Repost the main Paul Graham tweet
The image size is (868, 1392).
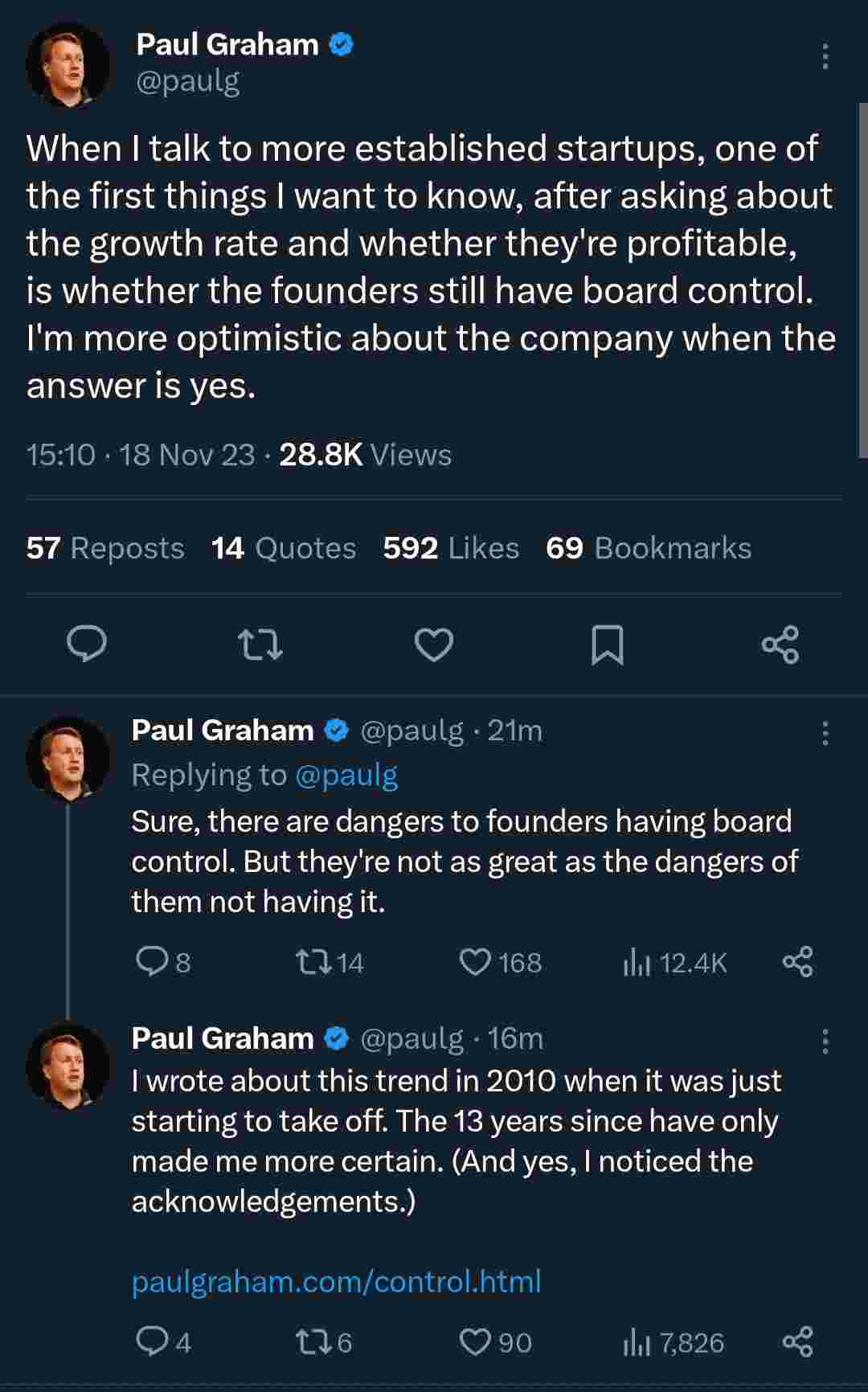261,645
